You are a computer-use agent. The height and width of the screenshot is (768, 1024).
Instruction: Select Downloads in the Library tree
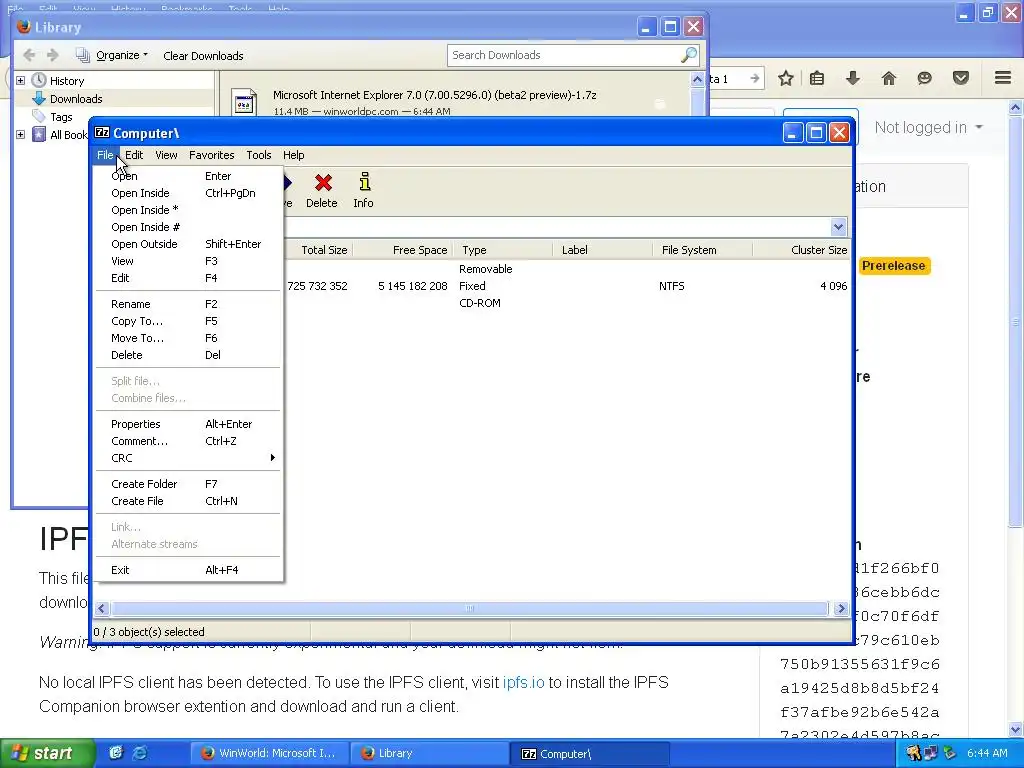pyautogui.click(x=76, y=99)
